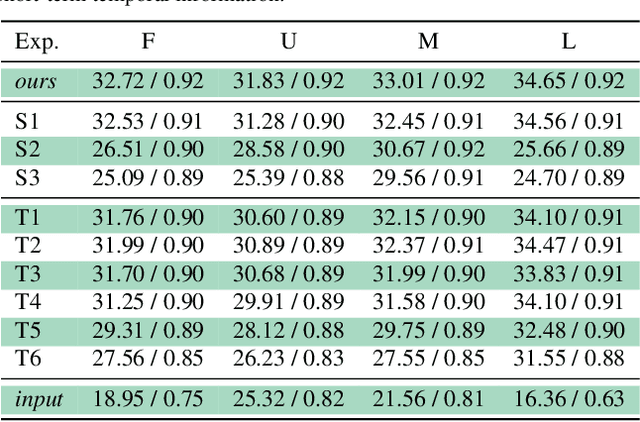Viewport: 640px width, 422px height.
Task: Click the 'Exp.' column header
Action: click(x=39, y=43)
